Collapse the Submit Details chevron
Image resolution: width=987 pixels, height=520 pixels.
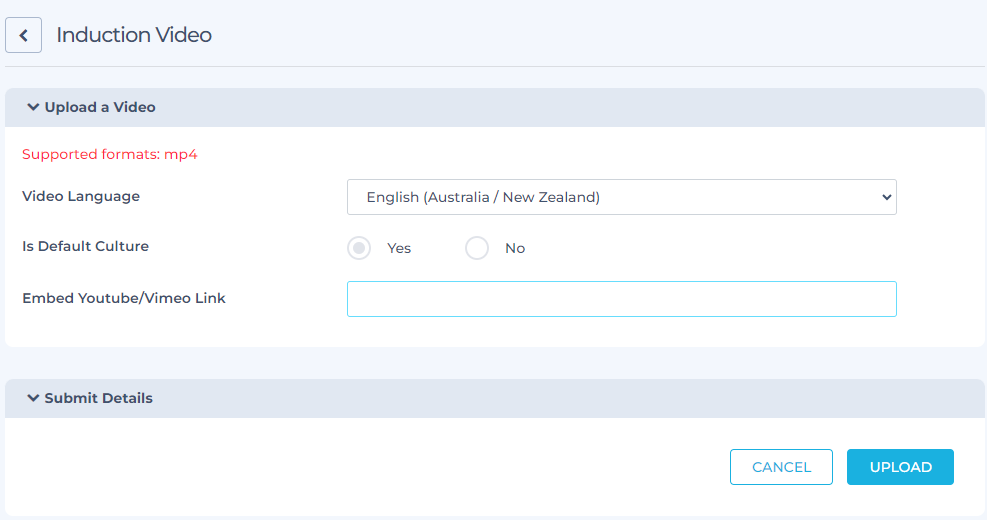click(33, 398)
